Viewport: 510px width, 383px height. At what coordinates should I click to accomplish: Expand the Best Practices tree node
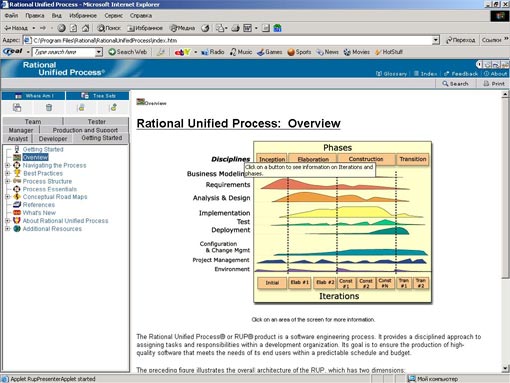pyautogui.click(x=7, y=173)
